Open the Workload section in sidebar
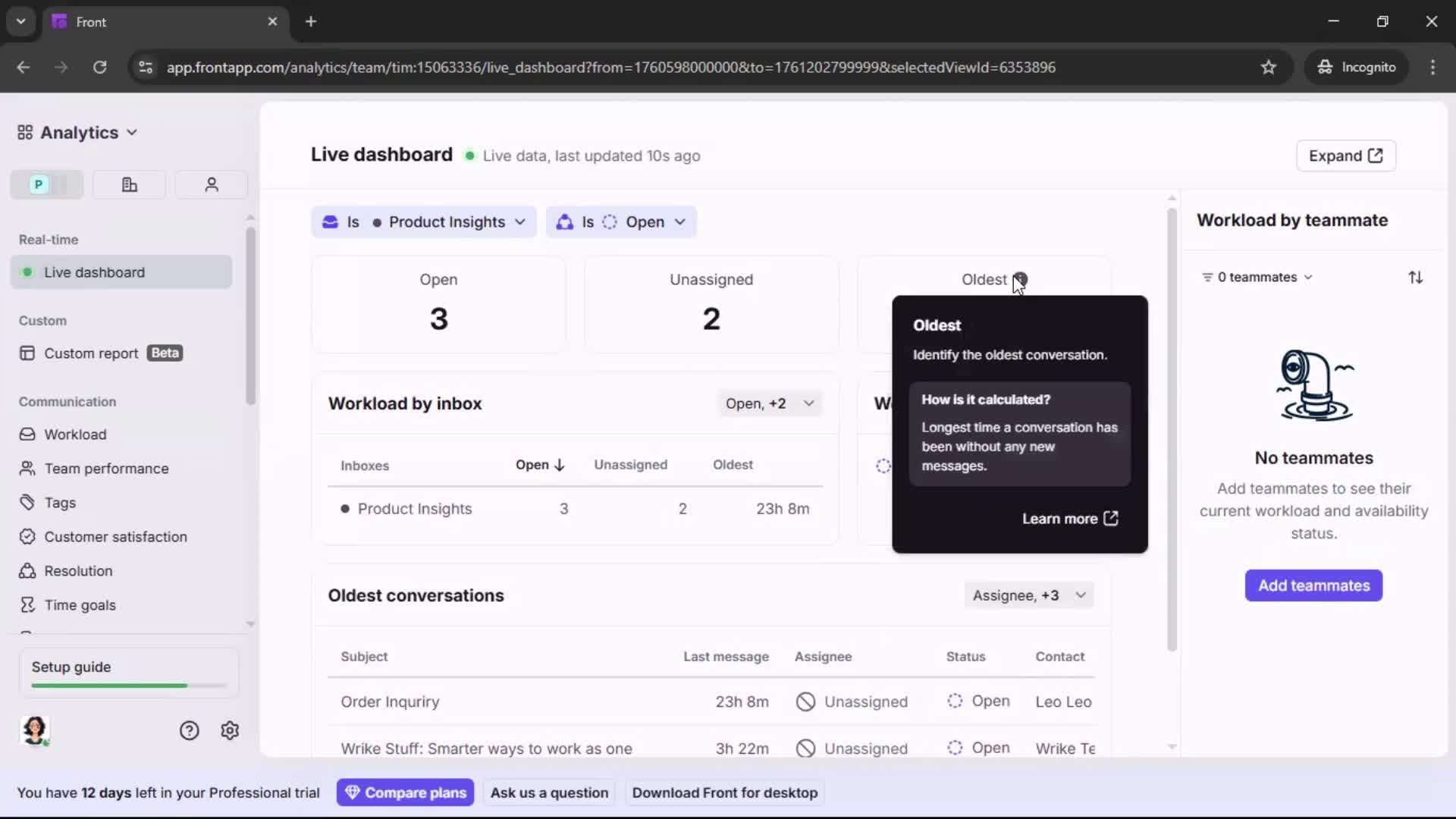The width and height of the screenshot is (1456, 819). tap(76, 434)
